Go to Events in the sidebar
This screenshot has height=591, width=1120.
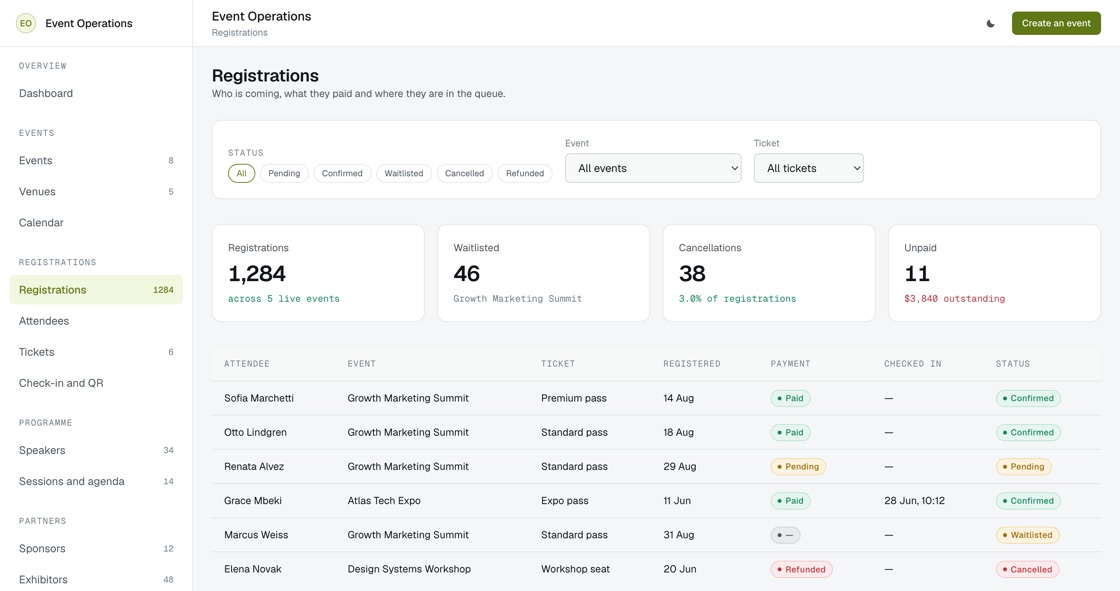click(96, 161)
